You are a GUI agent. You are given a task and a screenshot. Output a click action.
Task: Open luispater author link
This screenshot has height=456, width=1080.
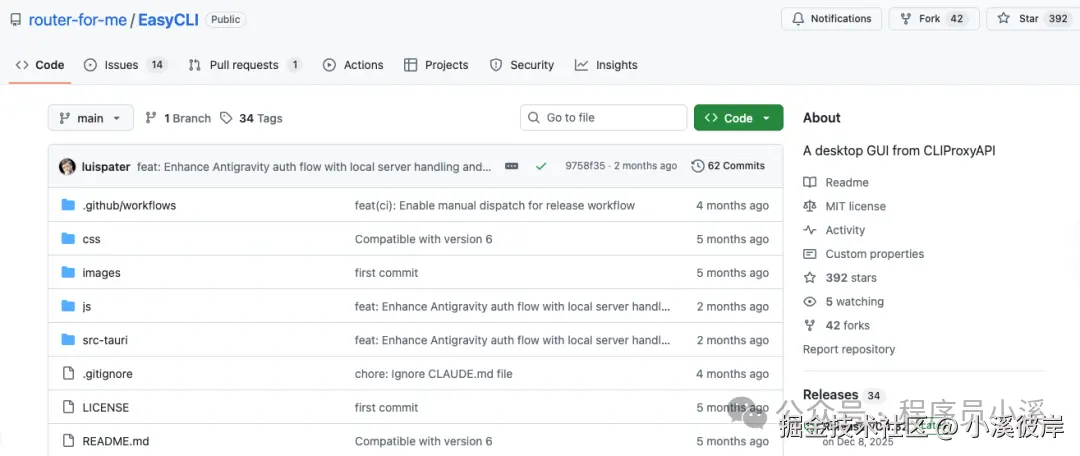pos(106,166)
